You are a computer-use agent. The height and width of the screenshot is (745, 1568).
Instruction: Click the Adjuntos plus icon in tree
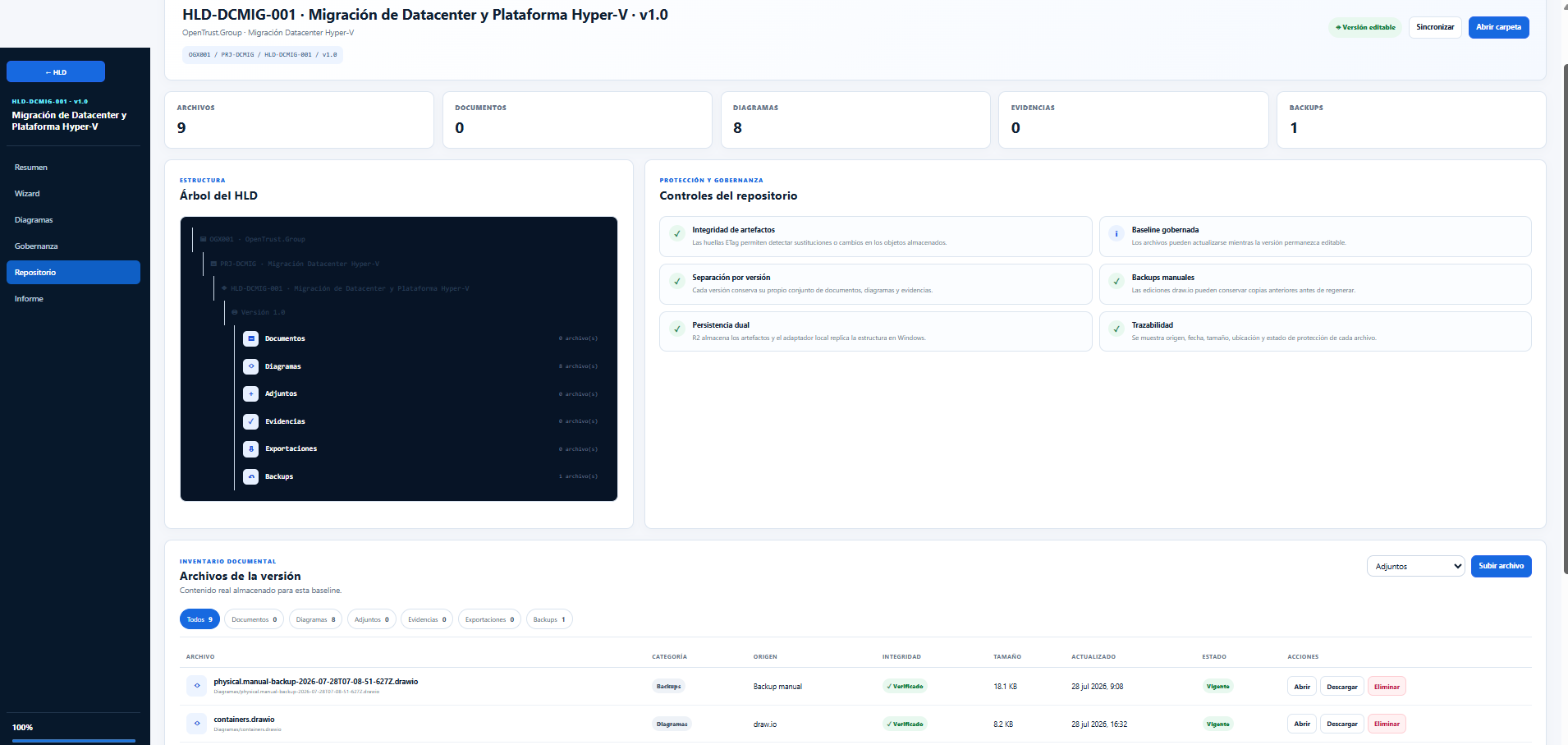[251, 393]
